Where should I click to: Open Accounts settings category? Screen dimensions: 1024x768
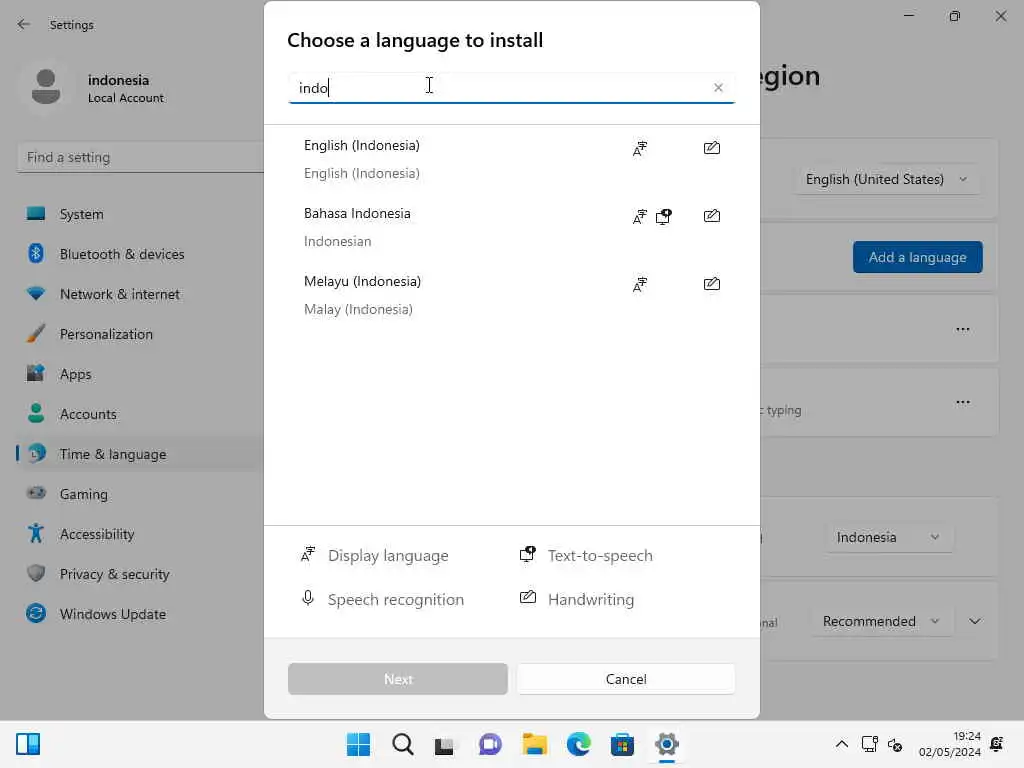pyautogui.click(x=140, y=413)
